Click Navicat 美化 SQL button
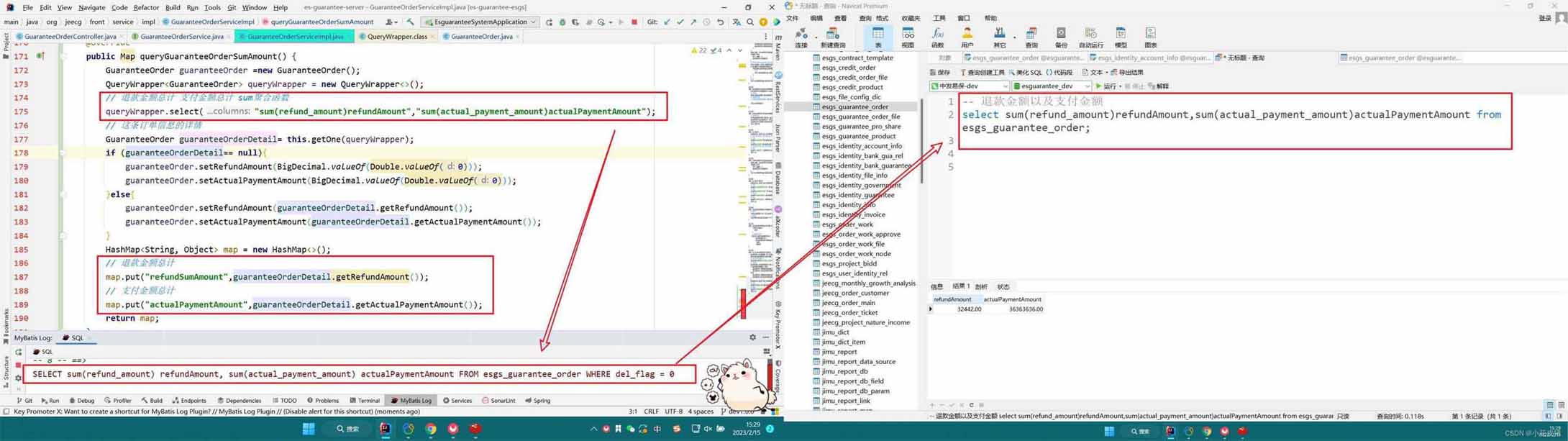 click(1025, 73)
